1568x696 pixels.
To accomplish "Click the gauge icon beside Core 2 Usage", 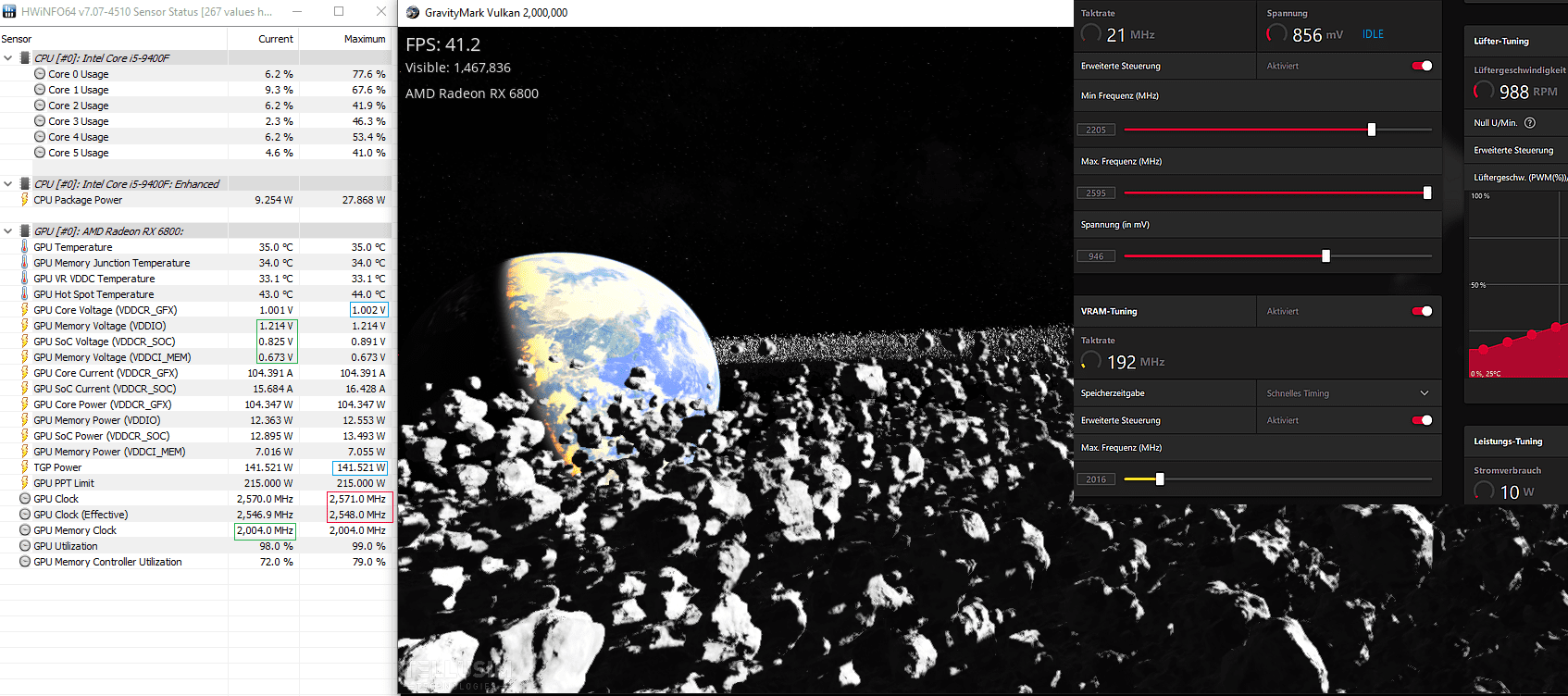I will (x=40, y=106).
